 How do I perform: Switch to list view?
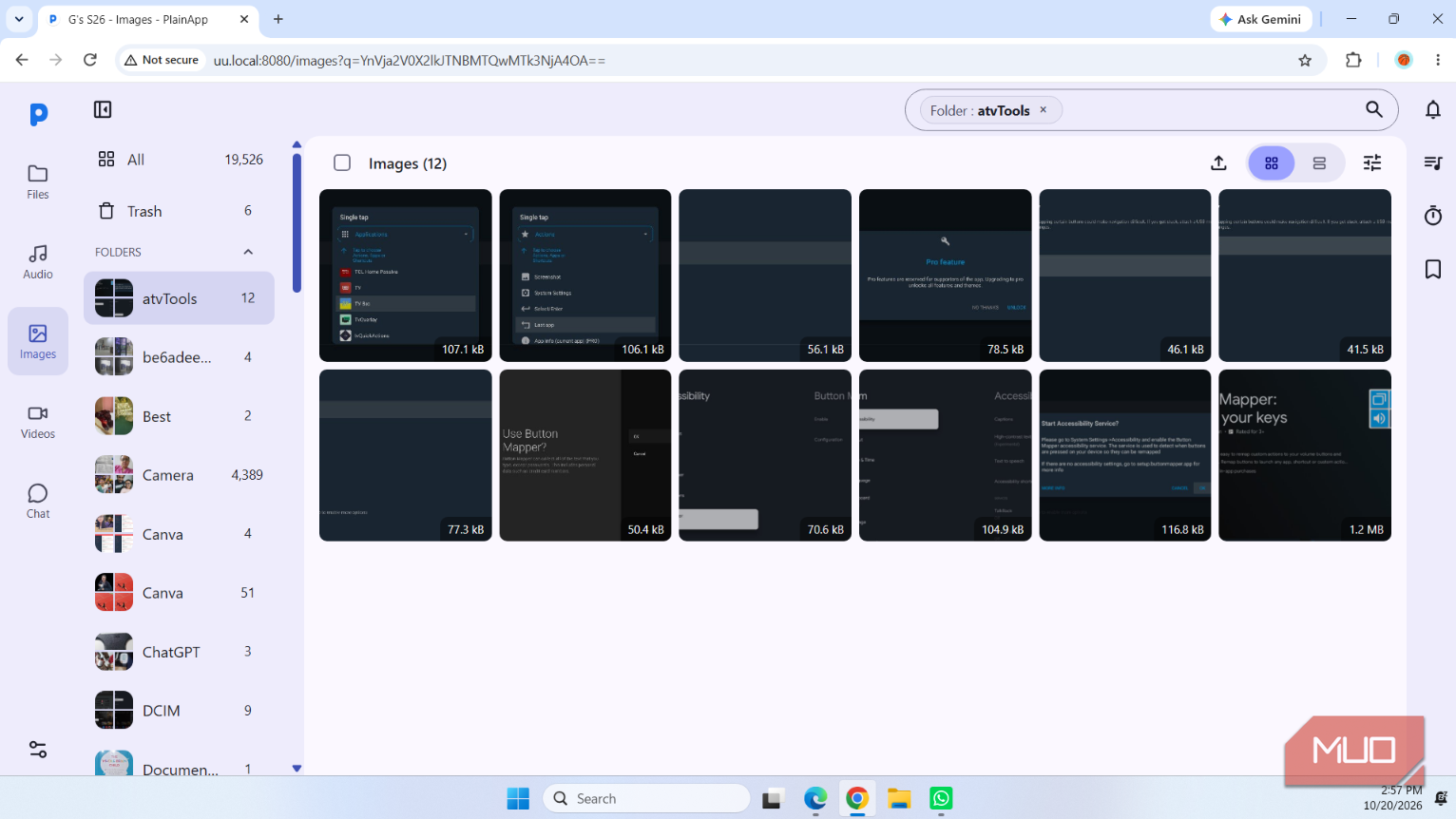click(1319, 163)
